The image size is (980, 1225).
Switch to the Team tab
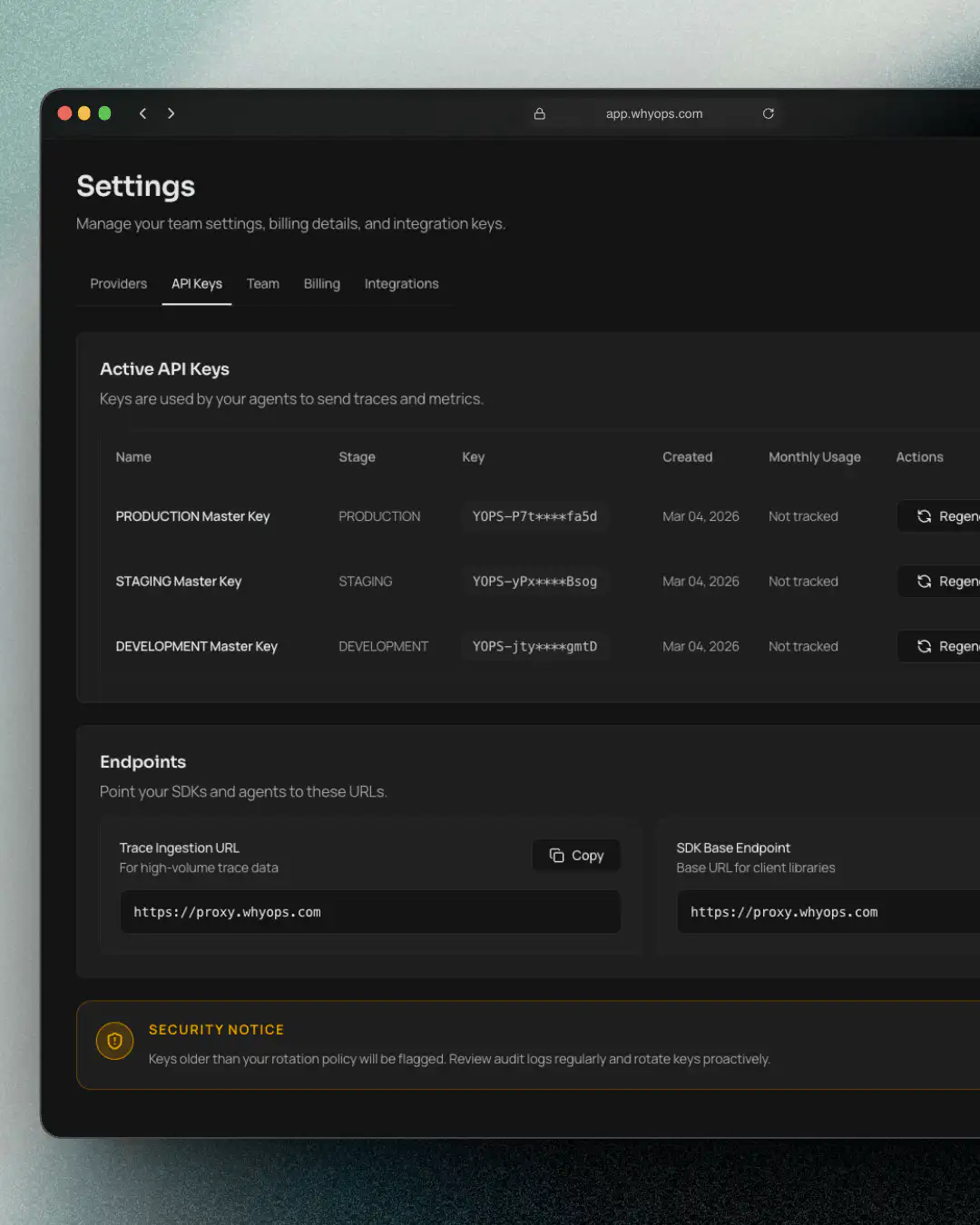pos(263,284)
